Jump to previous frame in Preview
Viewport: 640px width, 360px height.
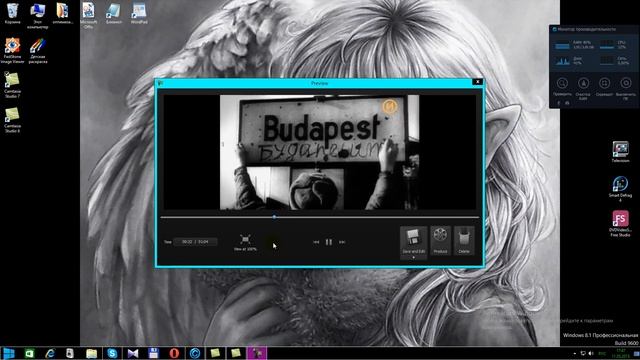pos(316,242)
